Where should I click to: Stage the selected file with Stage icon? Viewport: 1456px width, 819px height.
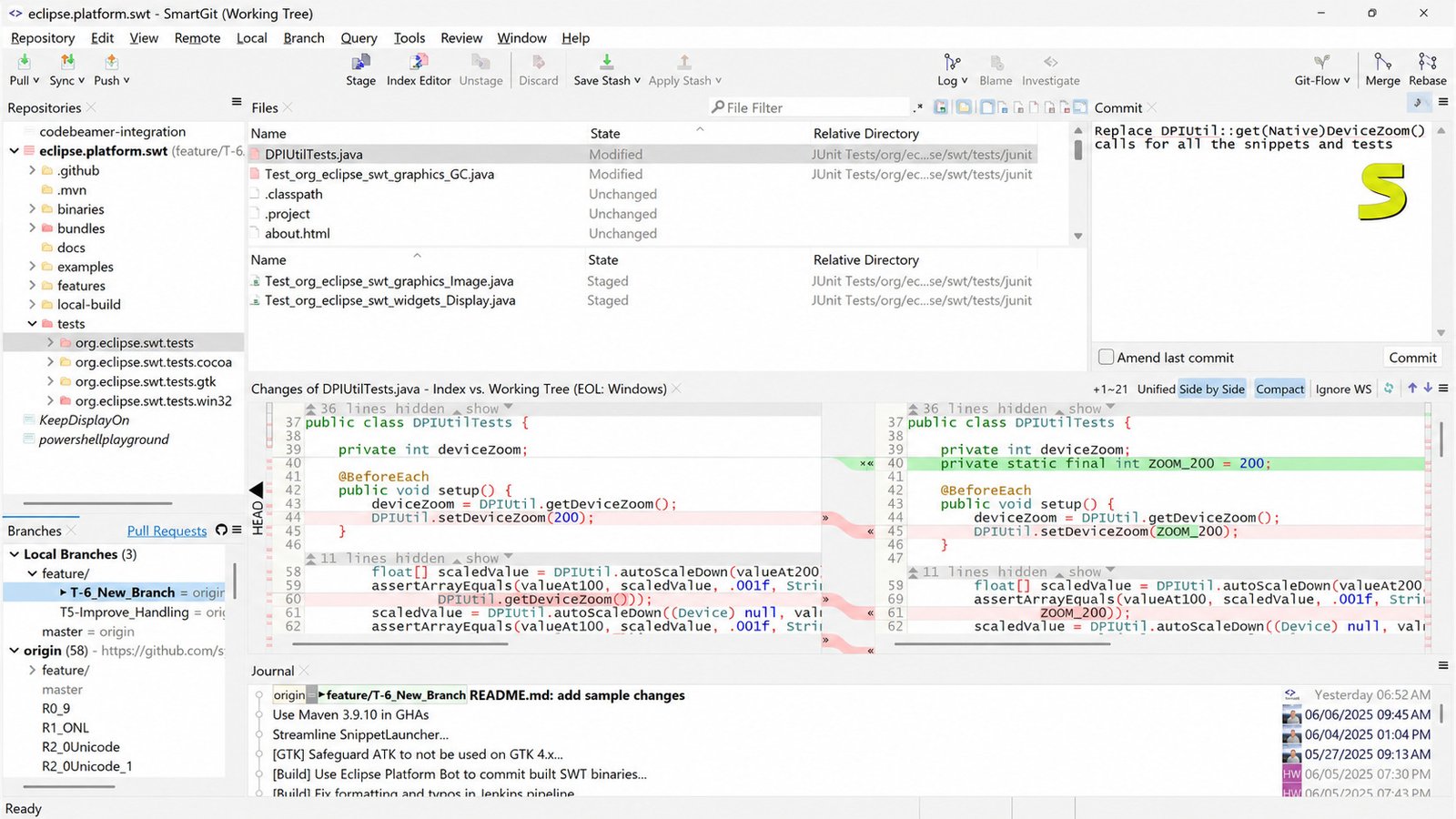click(x=360, y=62)
